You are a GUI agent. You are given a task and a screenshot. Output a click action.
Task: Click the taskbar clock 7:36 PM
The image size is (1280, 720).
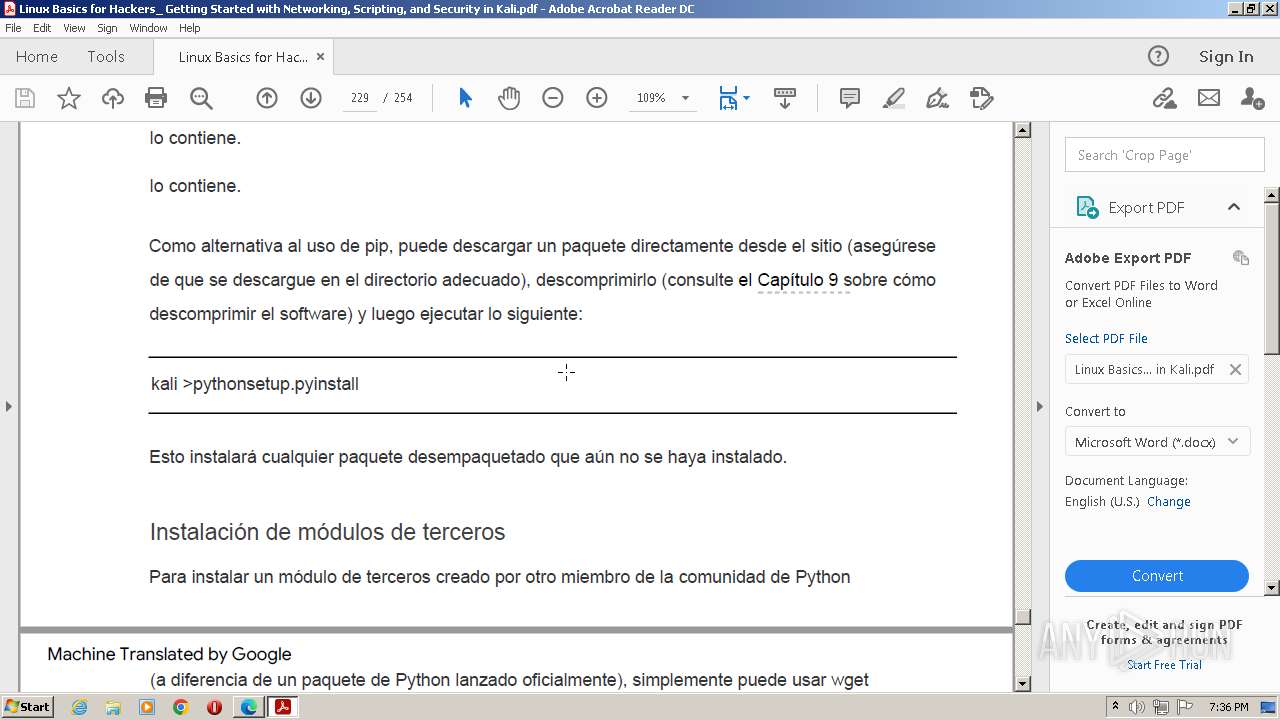[x=1228, y=707]
